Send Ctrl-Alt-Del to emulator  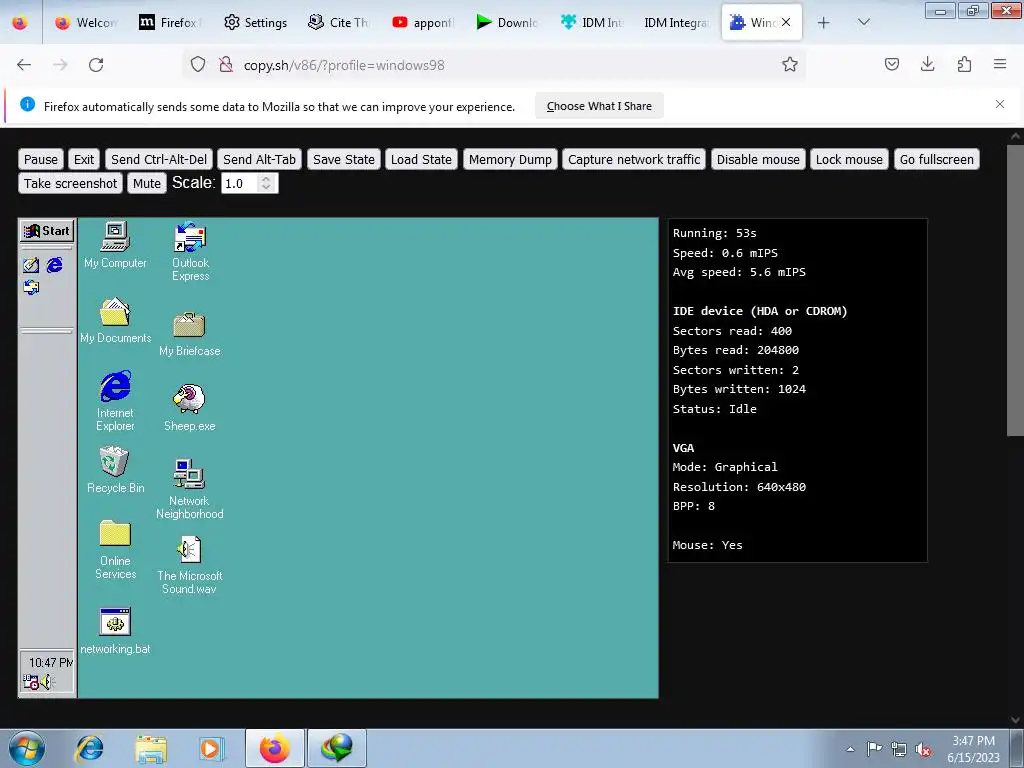159,159
